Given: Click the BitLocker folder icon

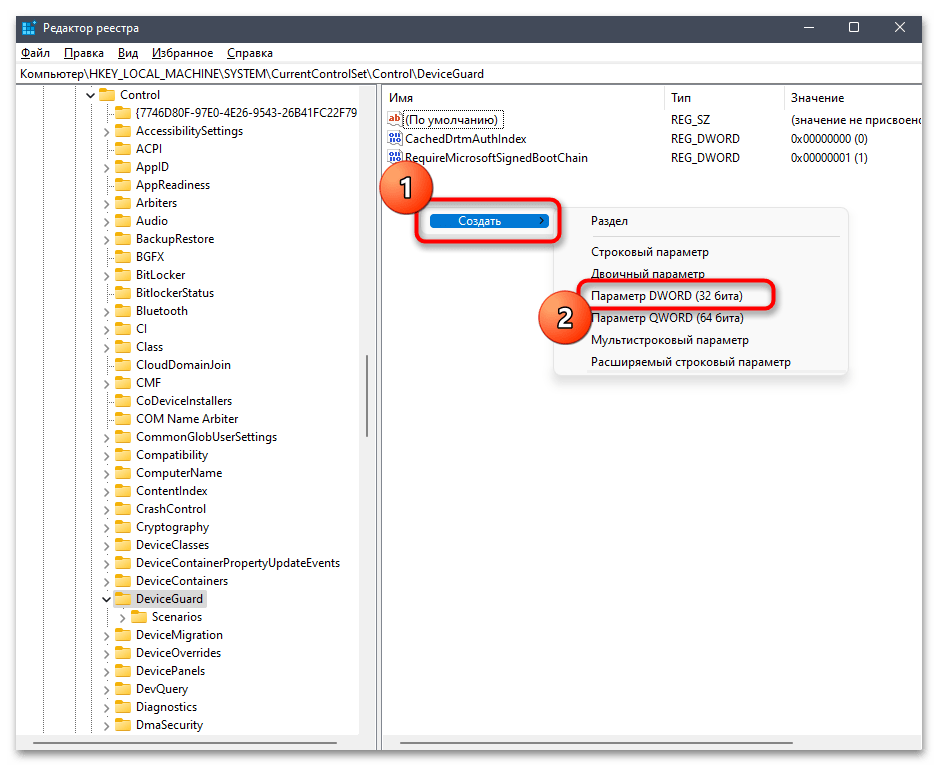Looking at the screenshot, I should [x=123, y=275].
